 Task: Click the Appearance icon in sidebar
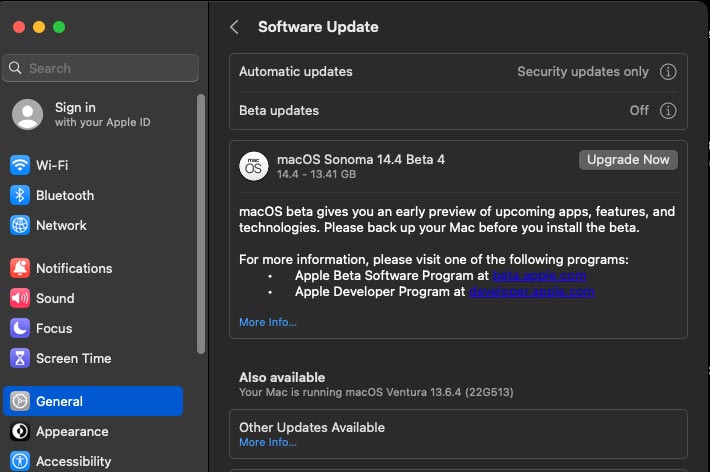point(20,431)
